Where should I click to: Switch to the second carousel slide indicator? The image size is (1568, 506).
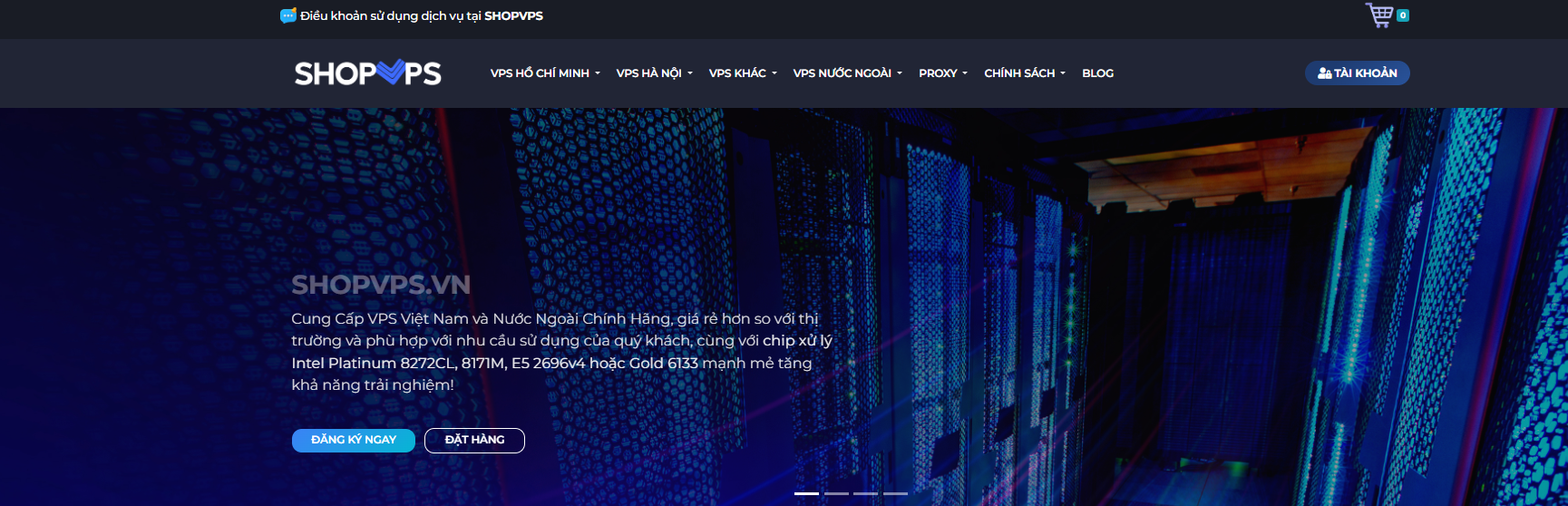coord(836,493)
